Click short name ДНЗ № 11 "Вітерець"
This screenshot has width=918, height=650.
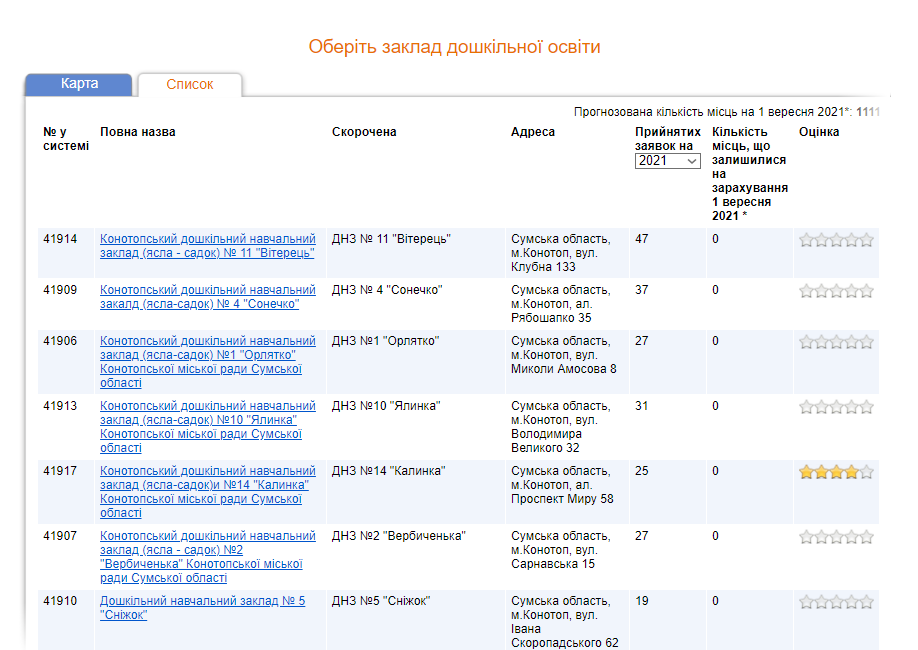coord(391,239)
